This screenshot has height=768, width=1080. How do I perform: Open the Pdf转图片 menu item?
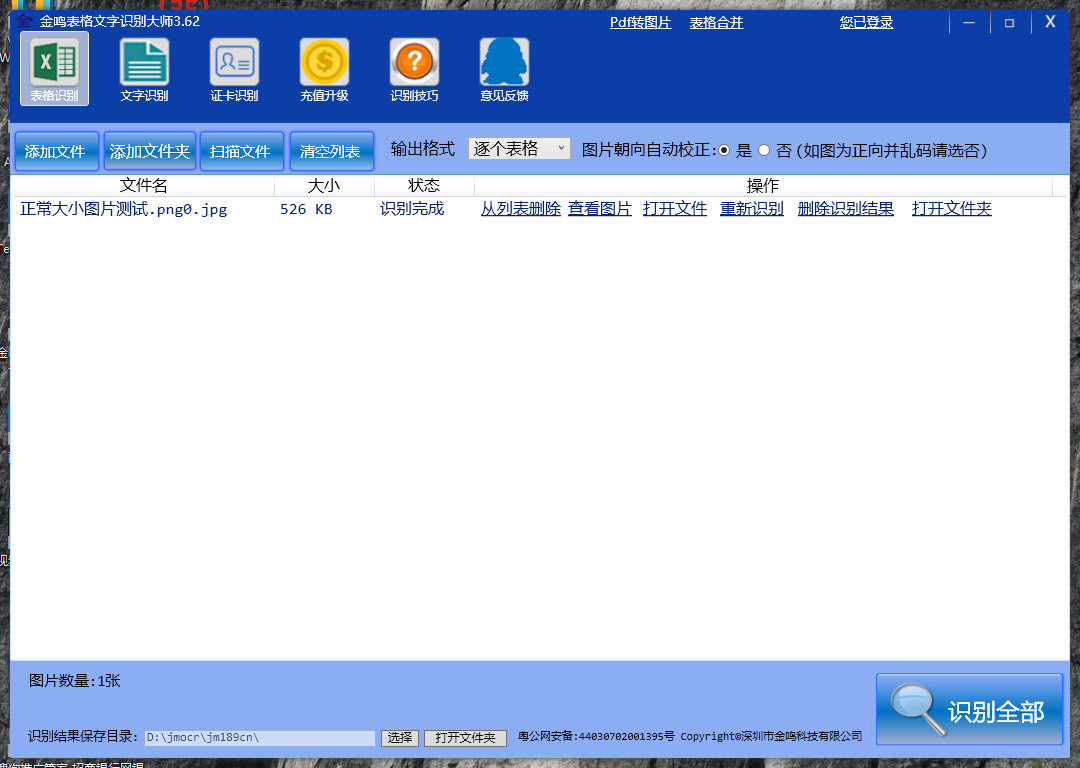[640, 23]
